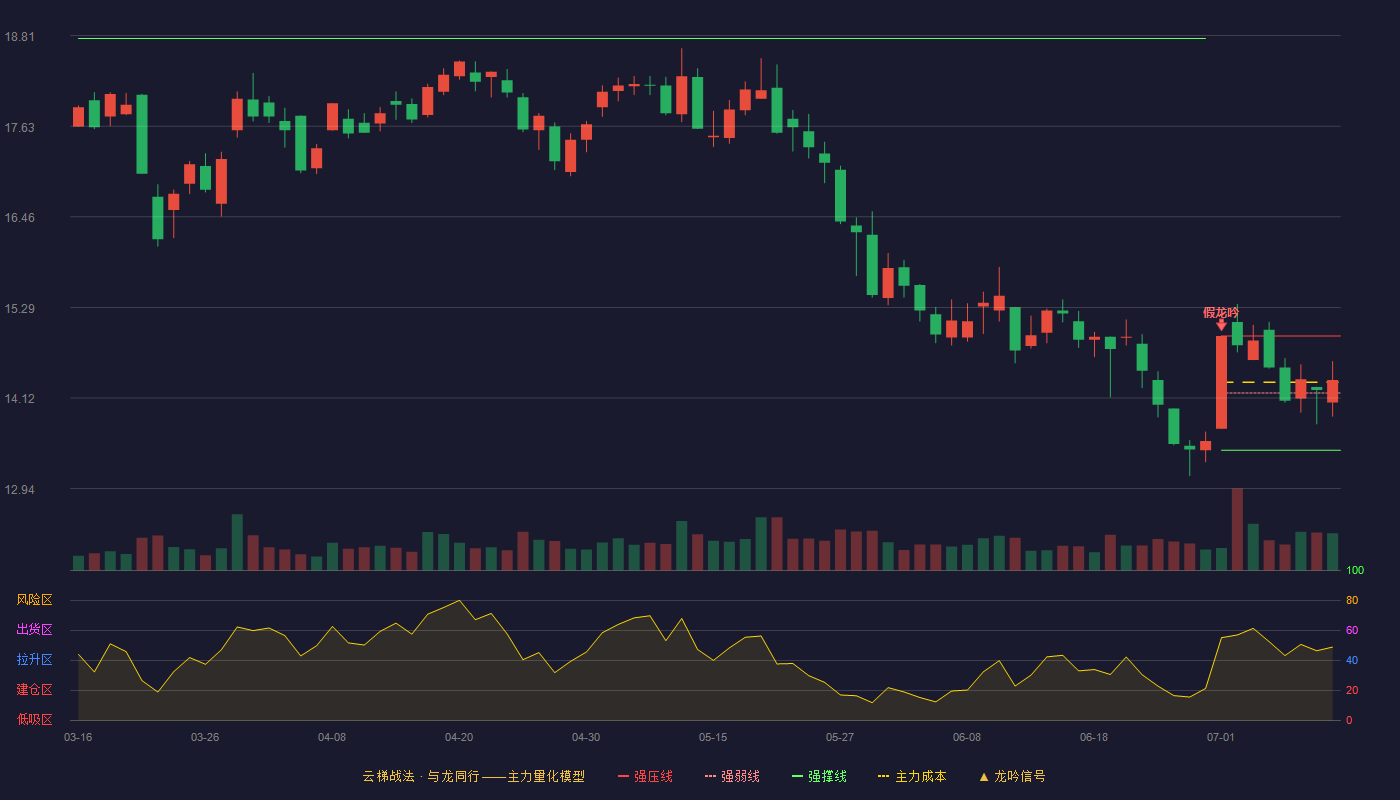Toggle the 强压线 legend label
This screenshot has width=1400, height=800.
[653, 776]
